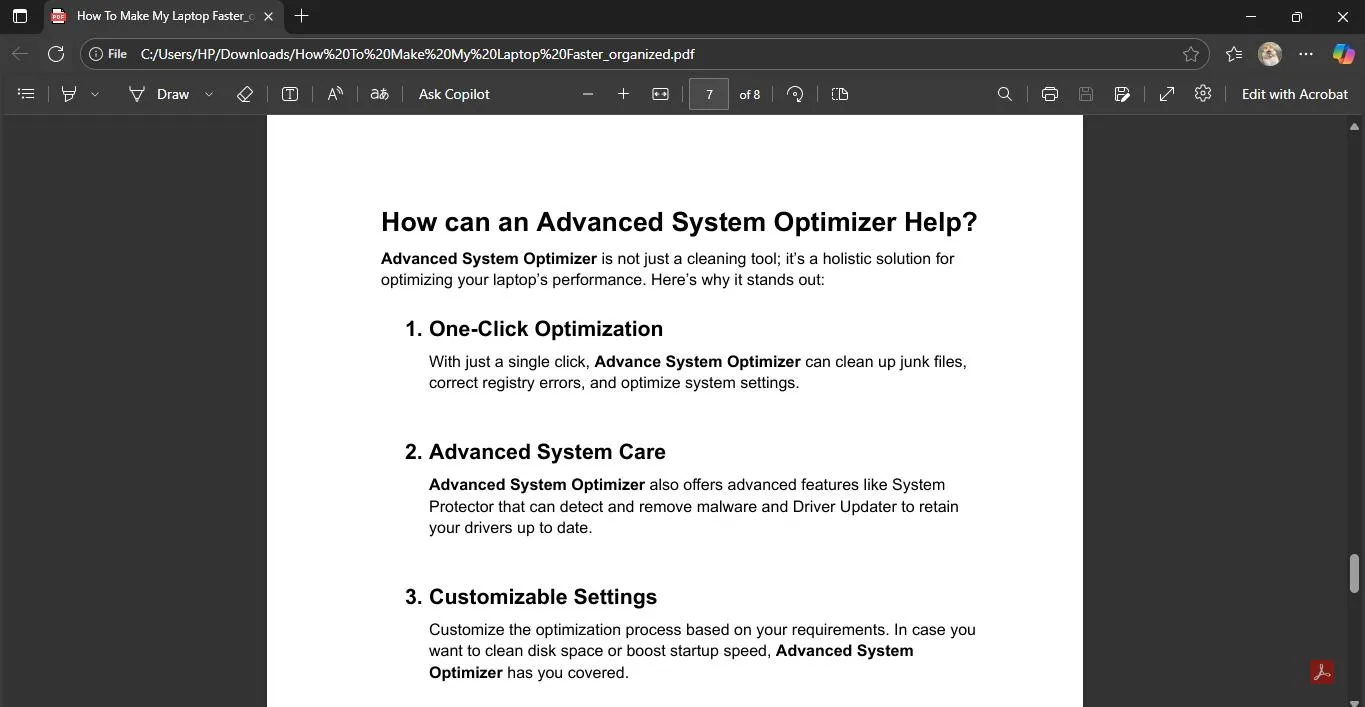Open the table of contents panel
The height and width of the screenshot is (707, 1365).
click(27, 94)
